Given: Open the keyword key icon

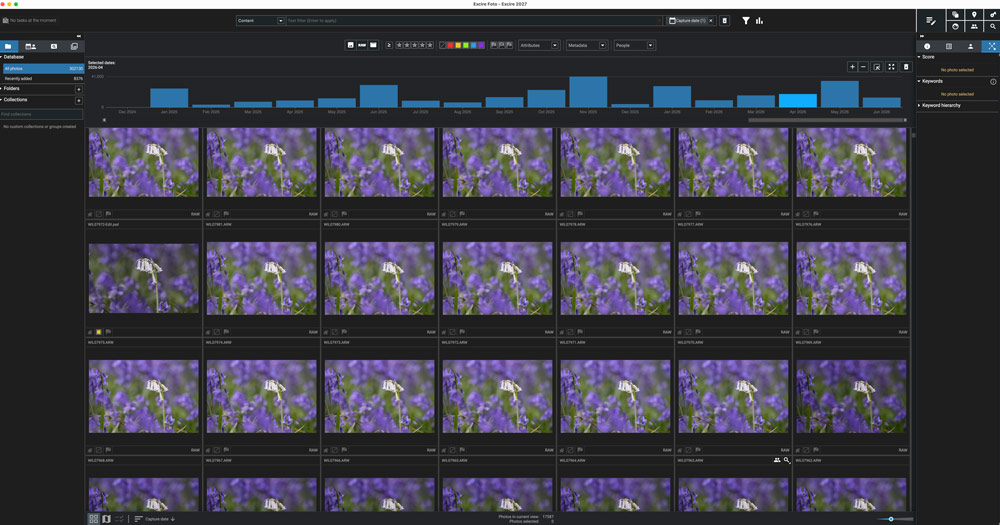Looking at the screenshot, I should tap(992, 14).
